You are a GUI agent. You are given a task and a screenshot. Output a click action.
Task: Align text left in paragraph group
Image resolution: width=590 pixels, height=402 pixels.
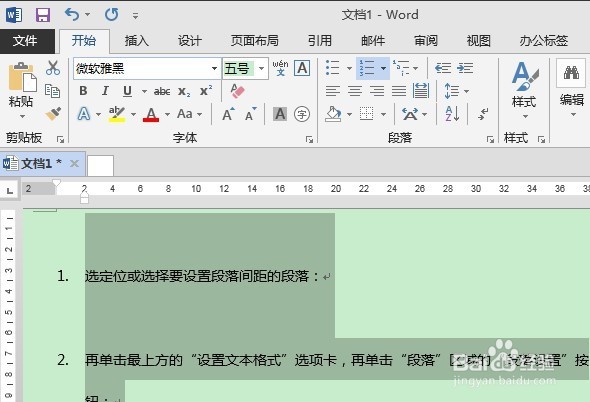tap(333, 91)
